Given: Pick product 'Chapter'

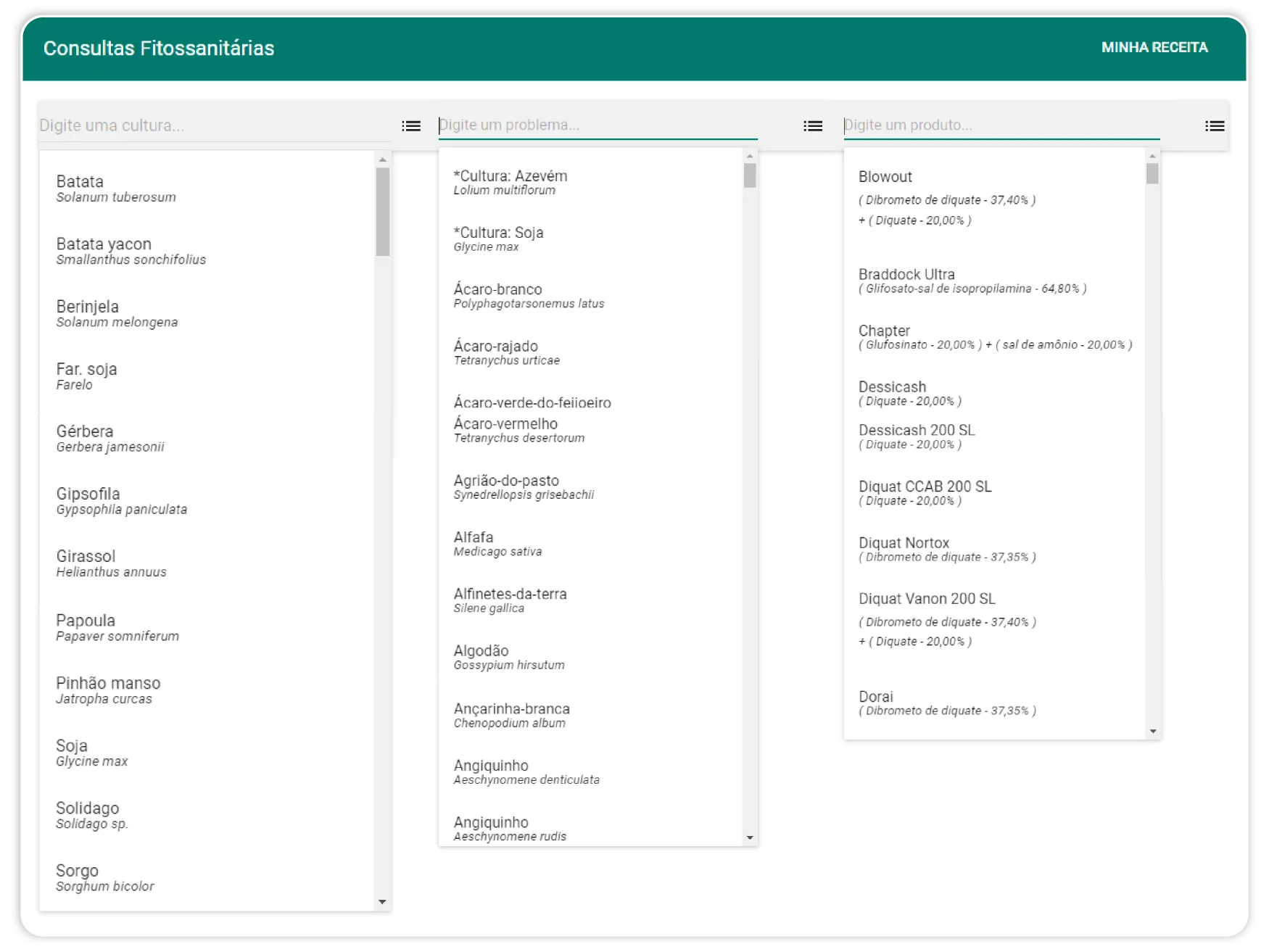Looking at the screenshot, I should coord(995,337).
